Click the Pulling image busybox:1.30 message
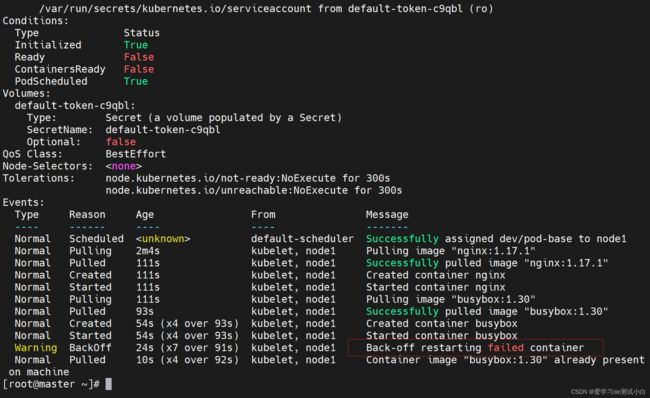The image size is (650, 398). pyautogui.click(x=451, y=299)
